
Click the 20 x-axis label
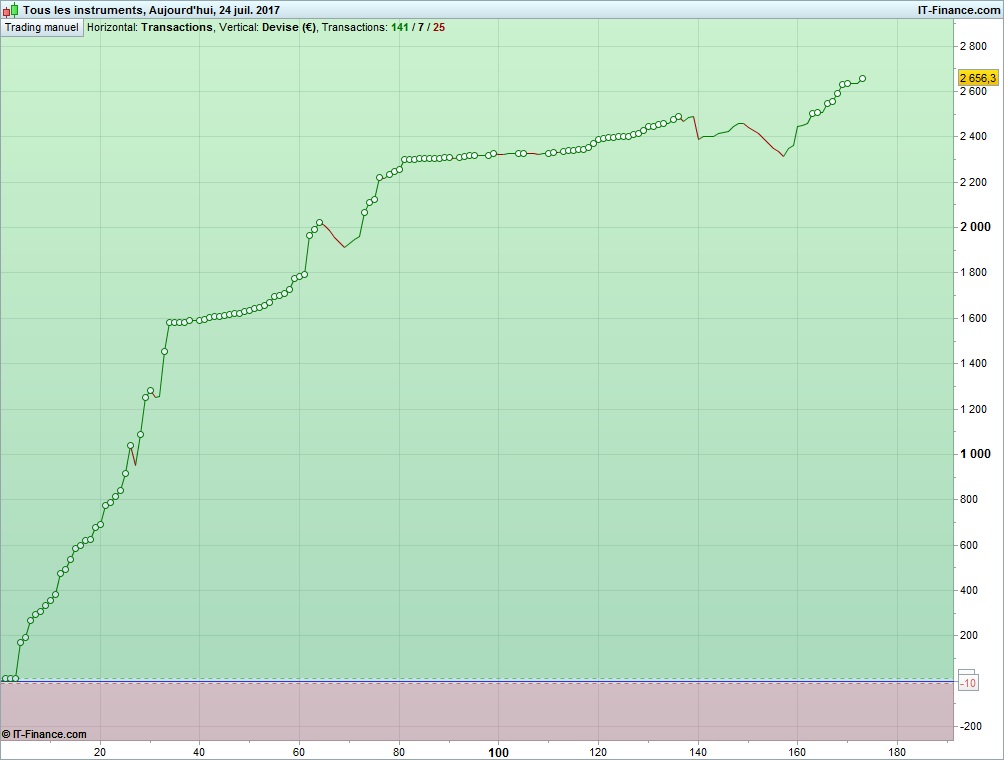(x=100, y=752)
